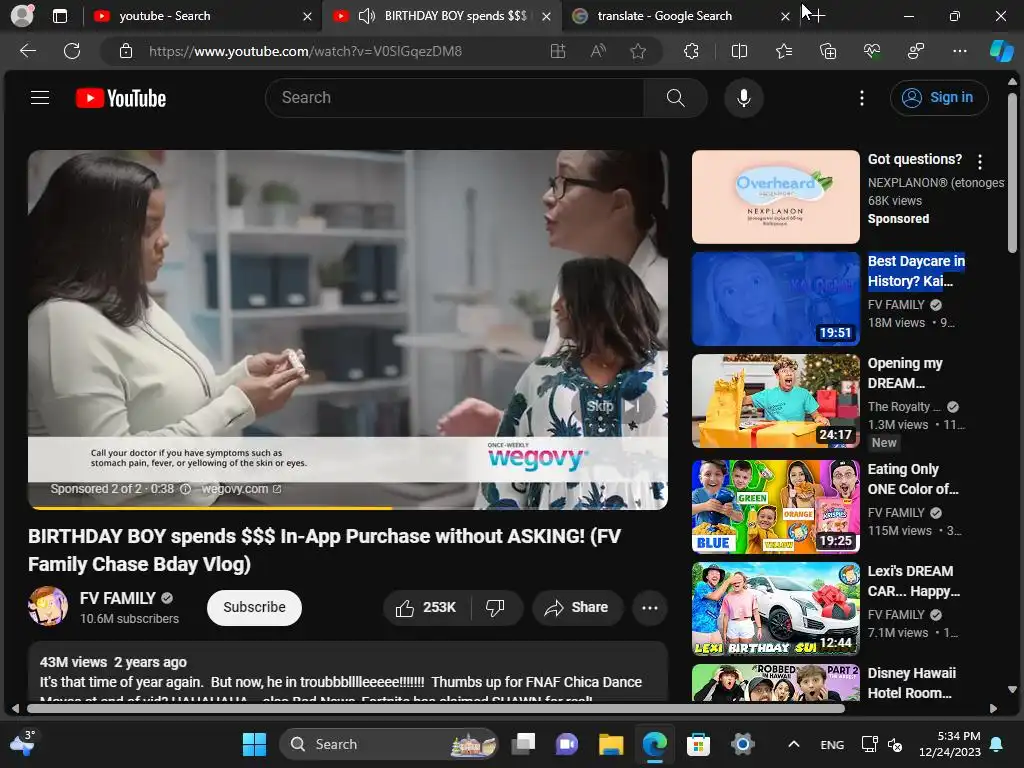Viewport: 1024px width, 768px height.
Task: Close the youtube - Search tab
Action: (307, 16)
